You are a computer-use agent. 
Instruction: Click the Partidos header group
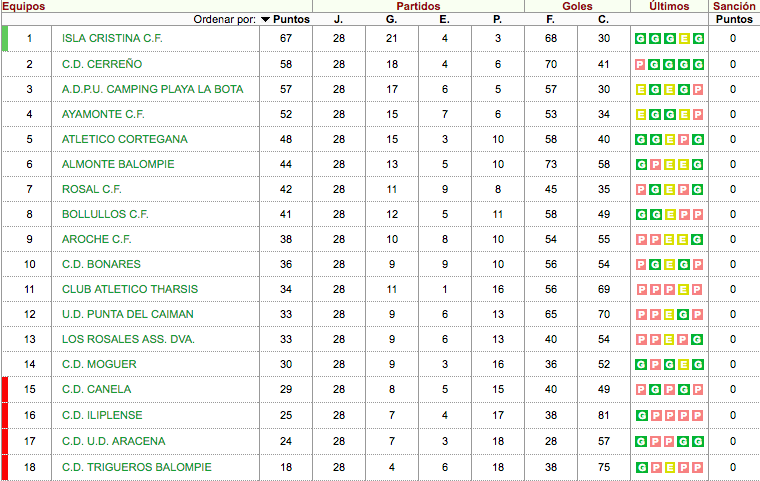418,6
